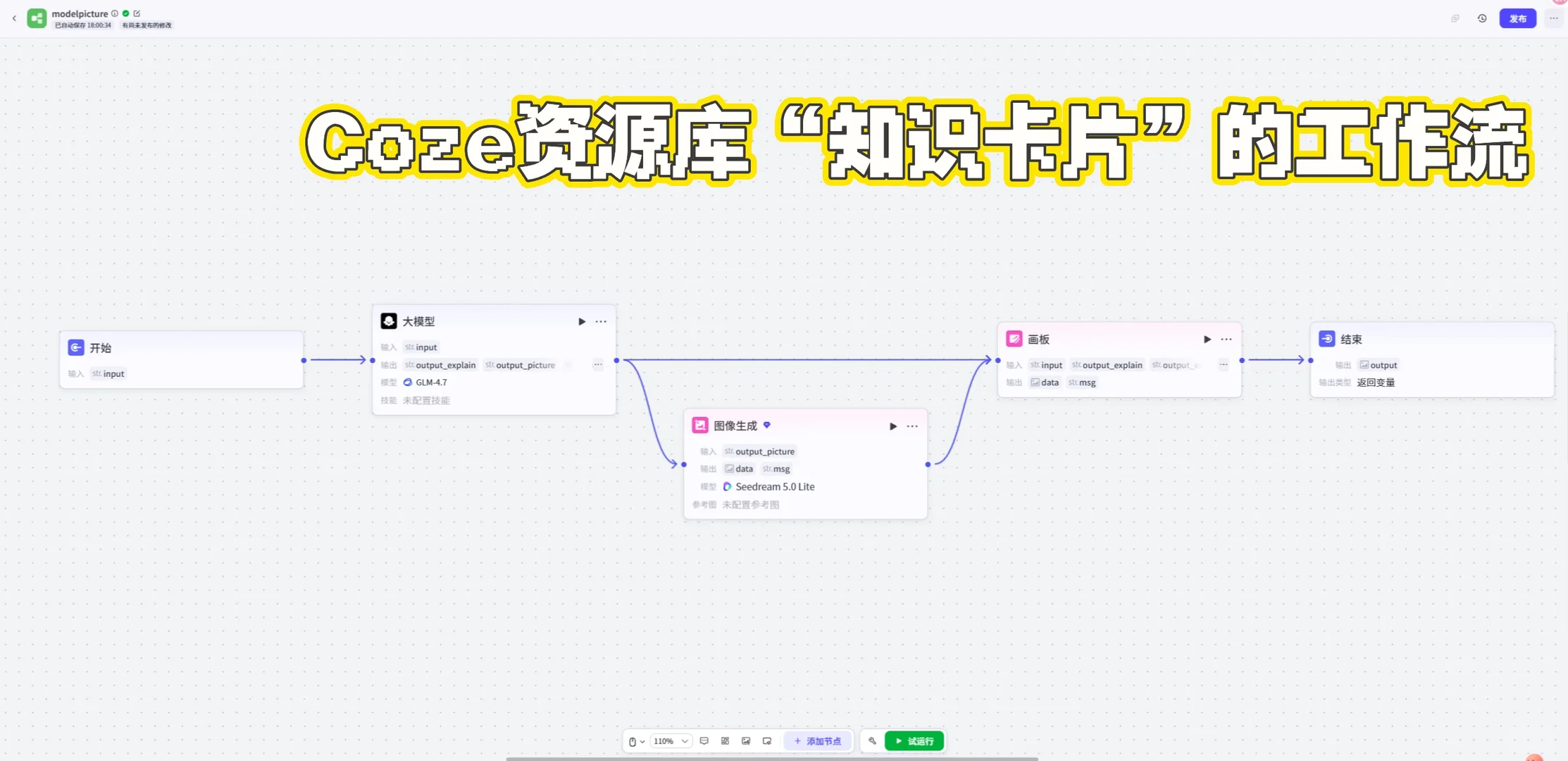
Task: Select the 大模型 node title
Action: click(x=418, y=321)
